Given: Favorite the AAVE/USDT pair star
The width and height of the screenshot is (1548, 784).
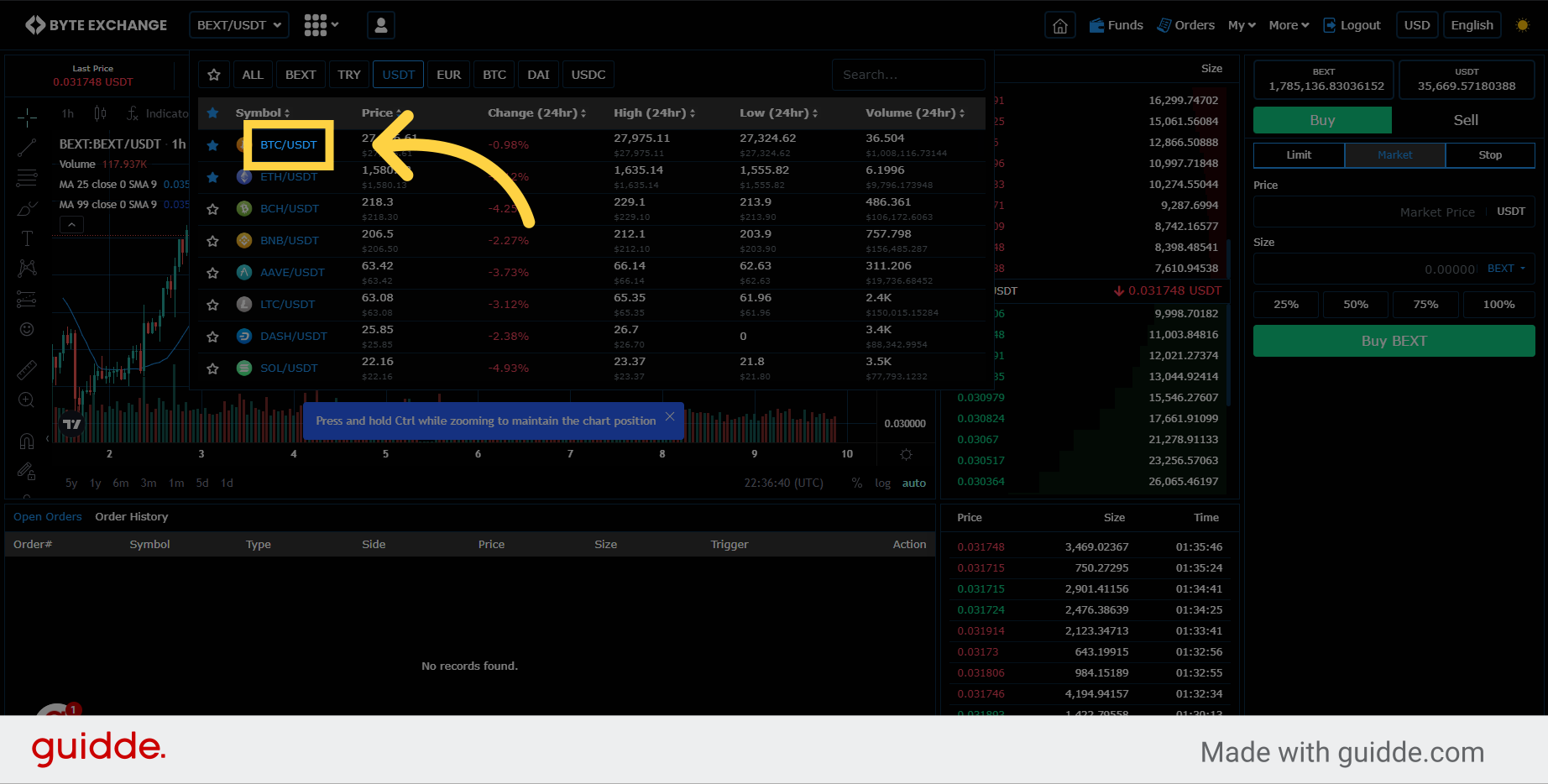Looking at the screenshot, I should click(x=213, y=273).
